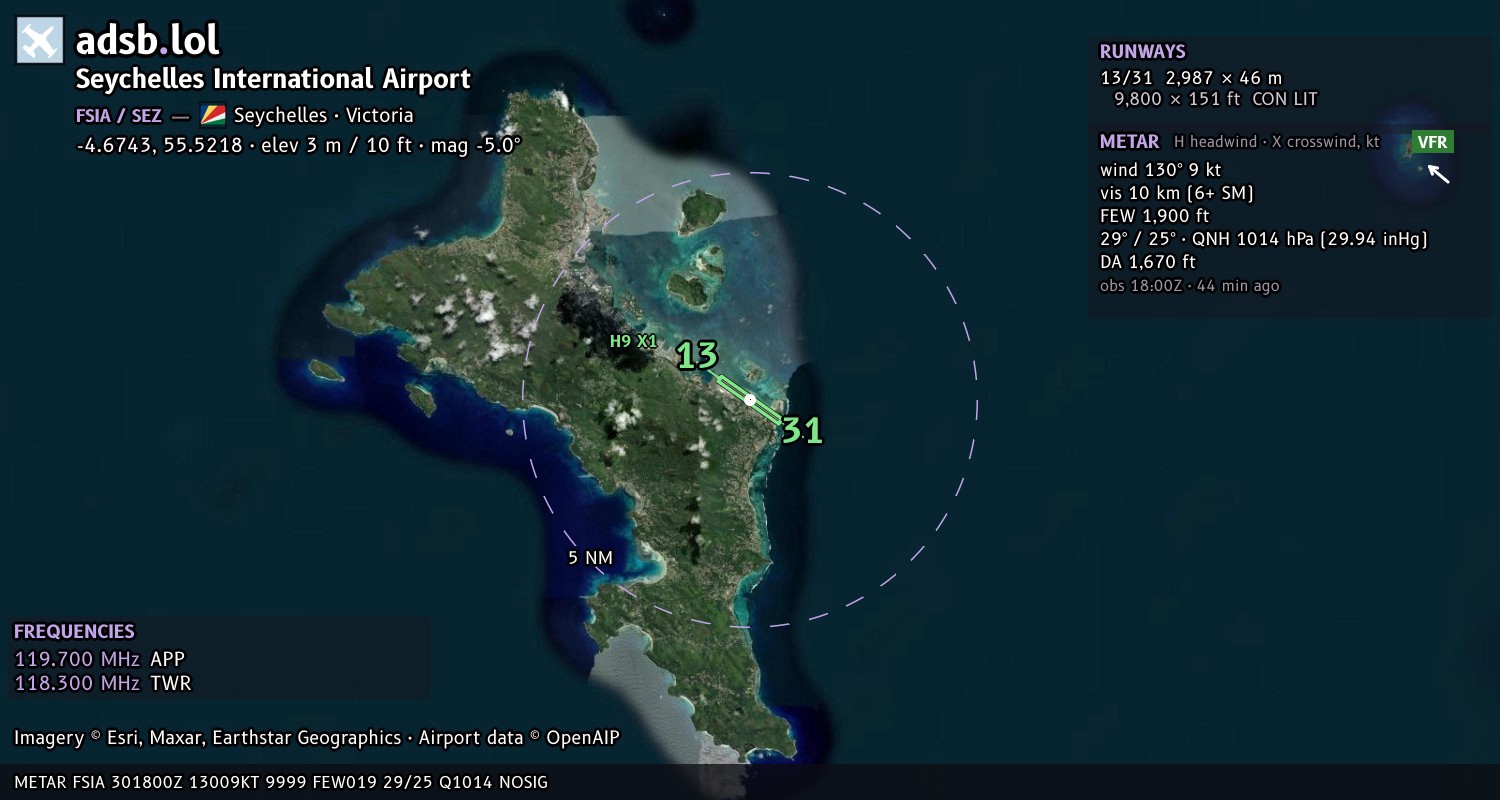This screenshot has width=1500, height=800.
Task: Click the "9,800 × 151 ft CON LIT" line
Action: click(1216, 99)
